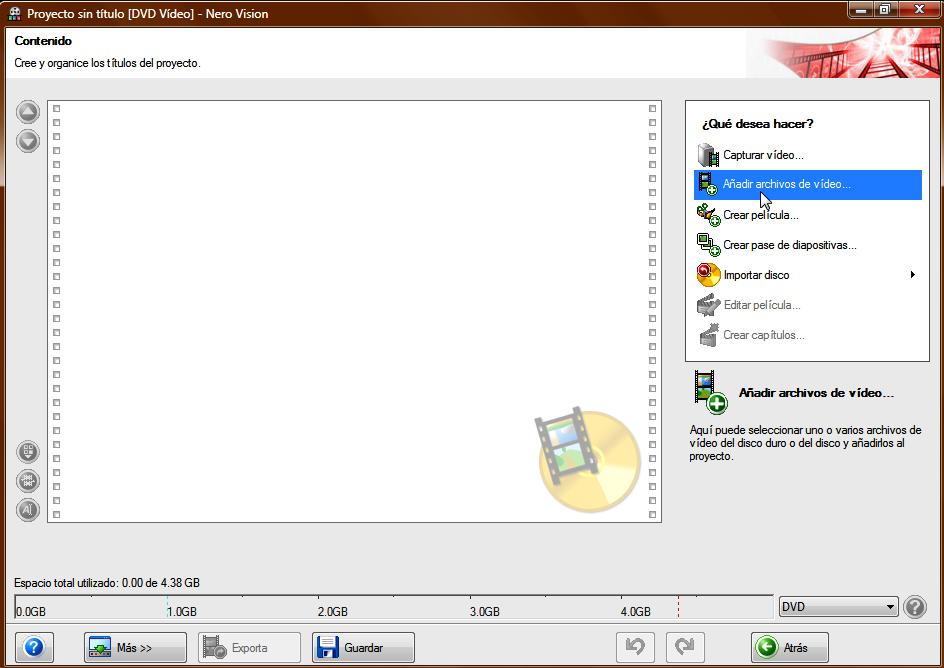
Task: Click the grey help icon beside DVD dropdown
Action: [x=915, y=607]
